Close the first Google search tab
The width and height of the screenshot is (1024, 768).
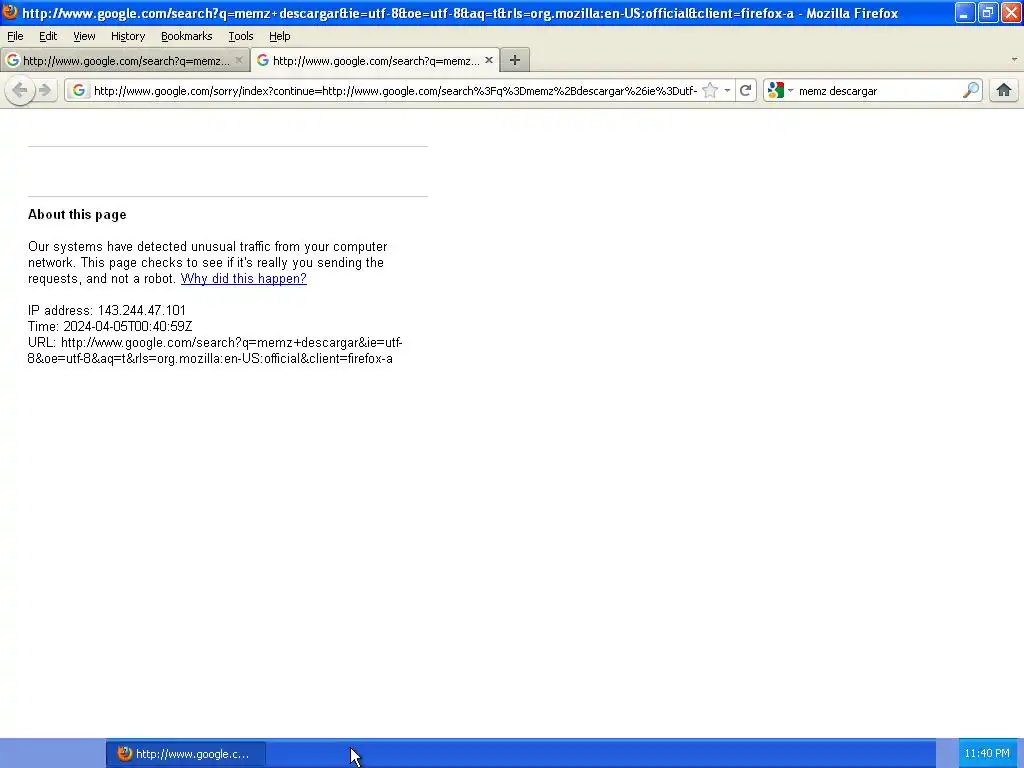238,60
